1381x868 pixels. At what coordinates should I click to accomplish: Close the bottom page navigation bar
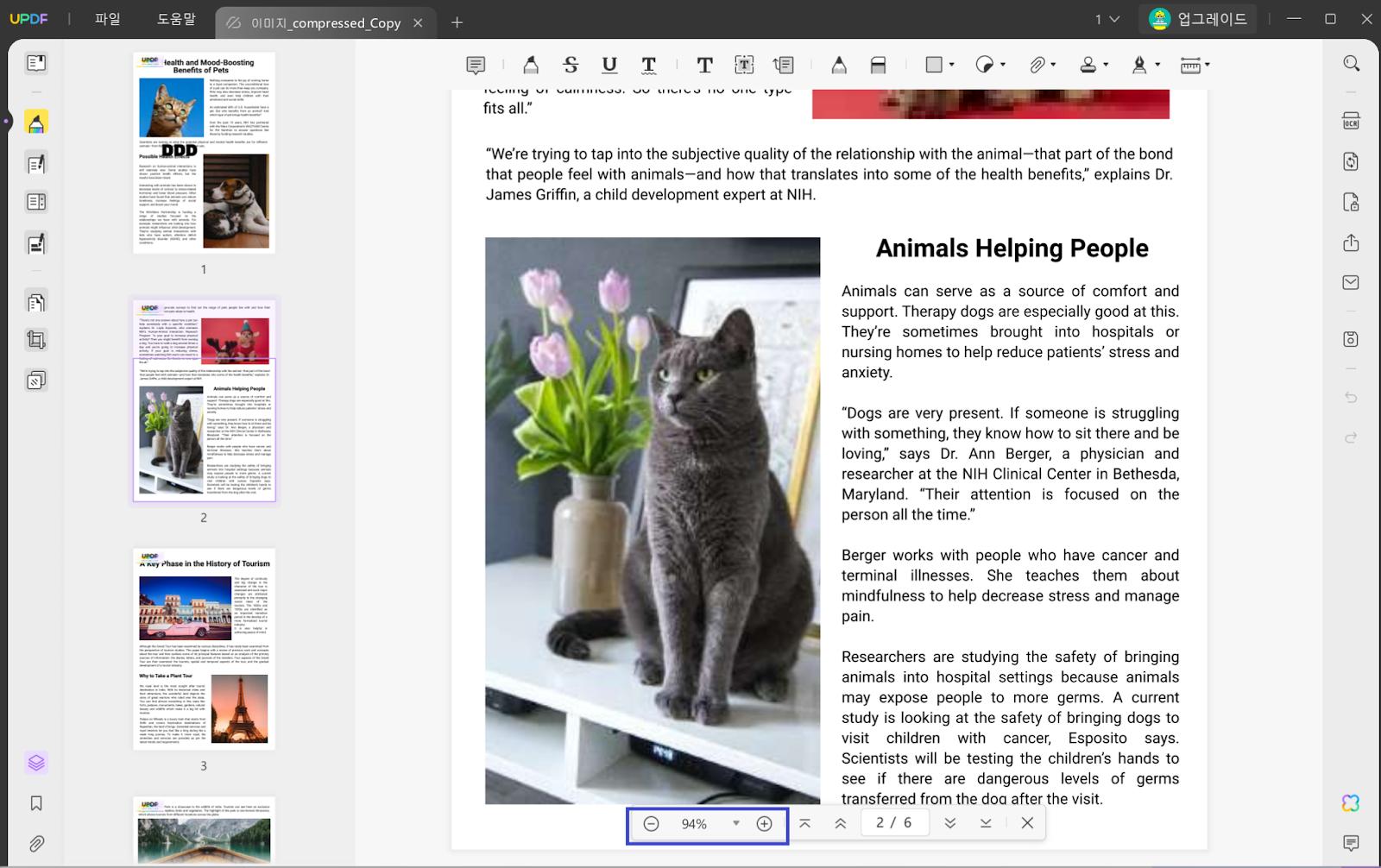click(1027, 823)
